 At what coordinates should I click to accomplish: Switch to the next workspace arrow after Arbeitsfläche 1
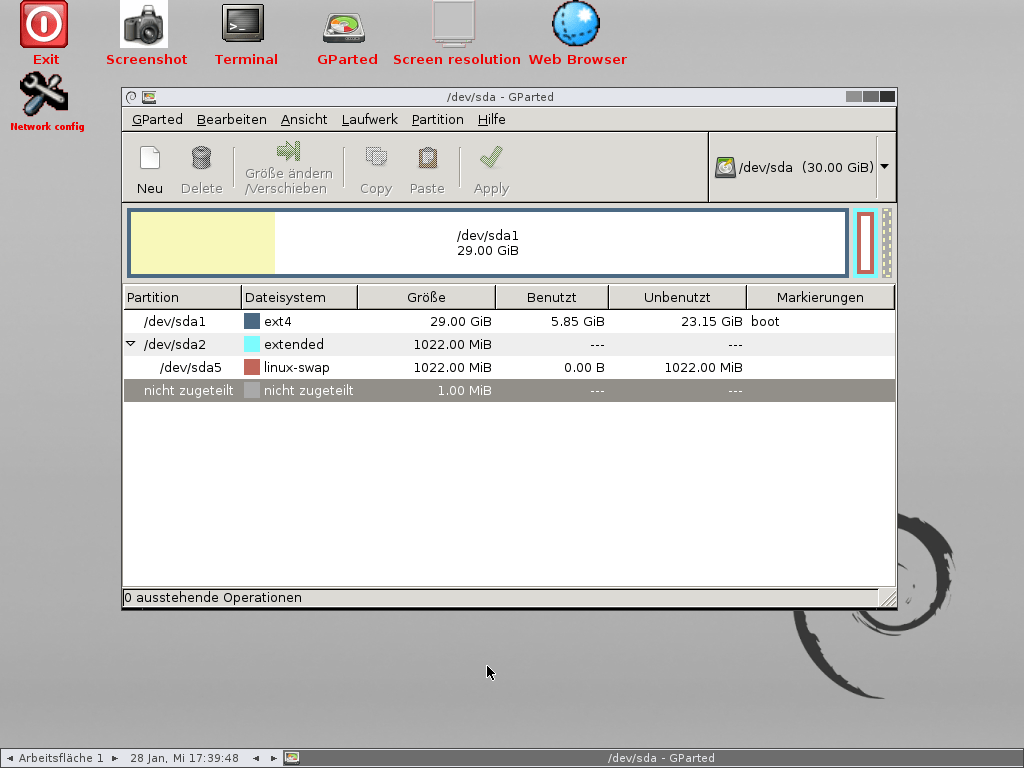tap(115, 758)
